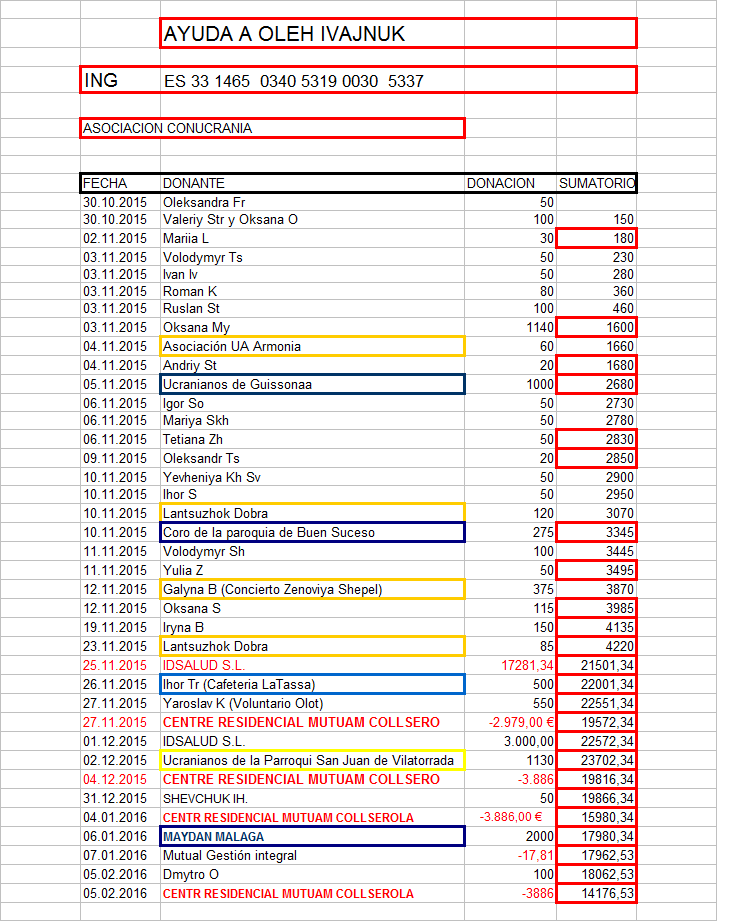
Task: Select the Ucranianos de Guissonaa cell
Action: (x=312, y=384)
